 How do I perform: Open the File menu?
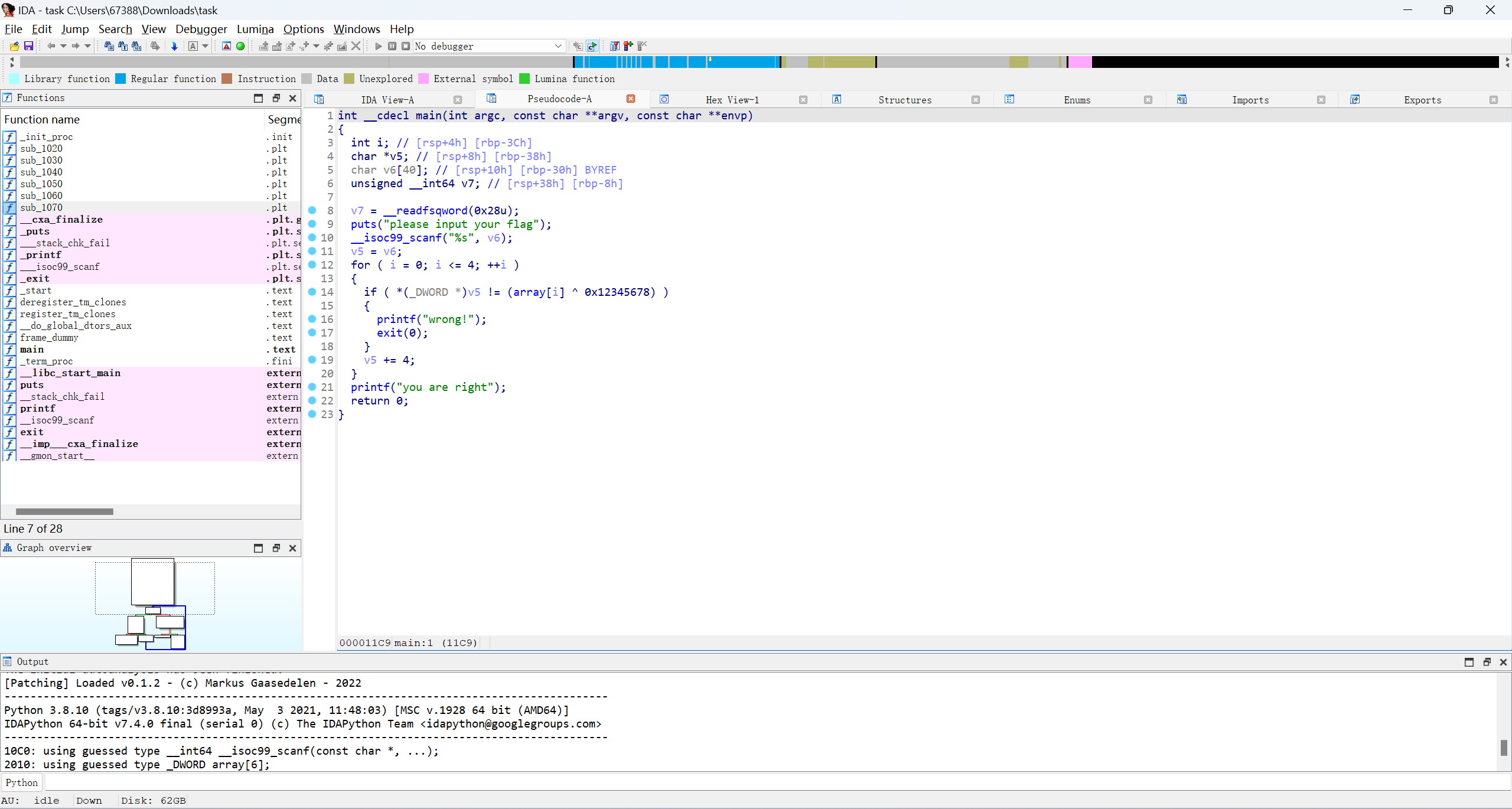[x=13, y=29]
